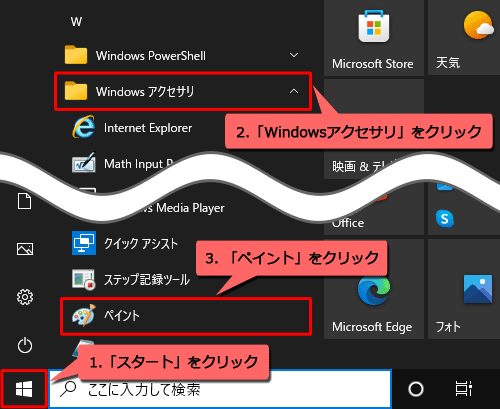Click the search box on taskbar
This screenshot has width=500, height=409.
coord(220,389)
